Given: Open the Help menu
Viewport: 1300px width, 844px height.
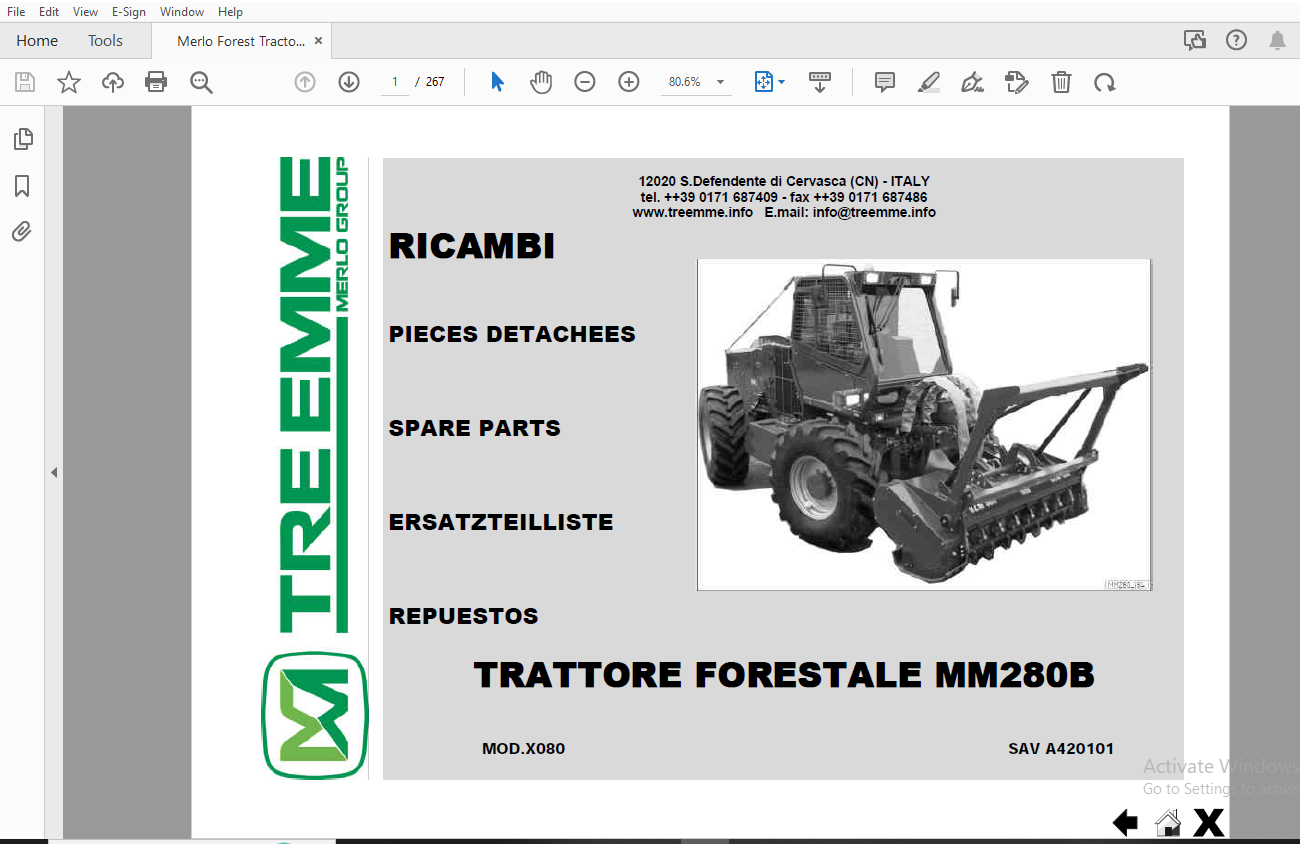Looking at the screenshot, I should tap(230, 12).
